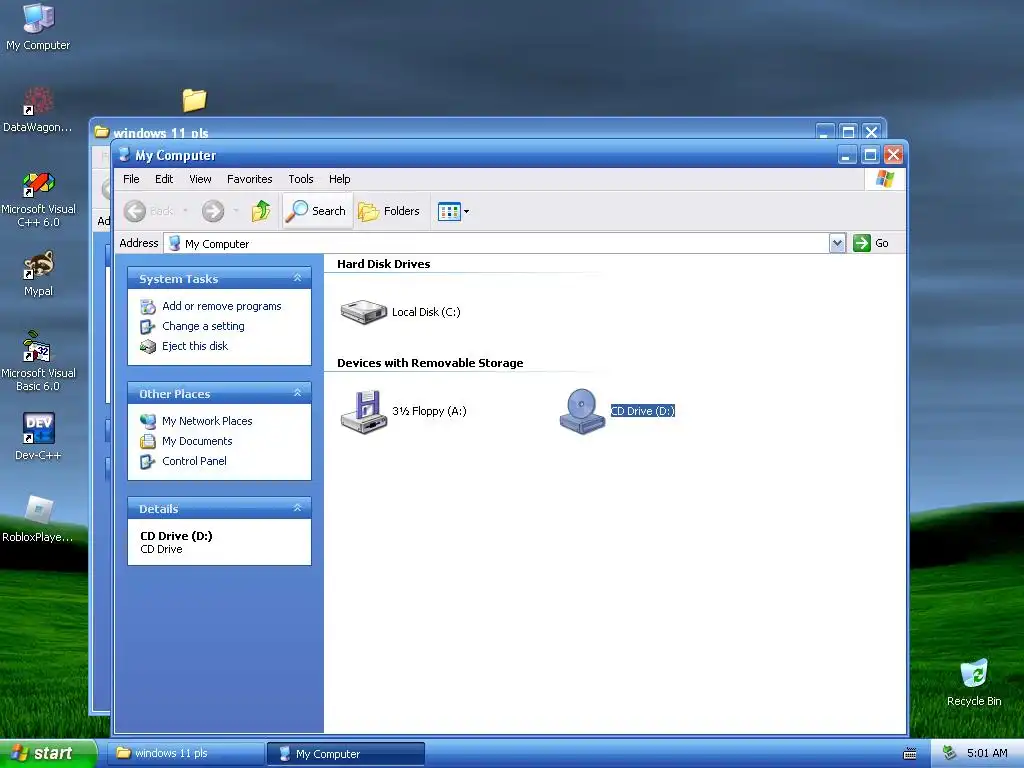This screenshot has height=768, width=1024.
Task: Open the Views dropdown button
Action: coord(453,212)
